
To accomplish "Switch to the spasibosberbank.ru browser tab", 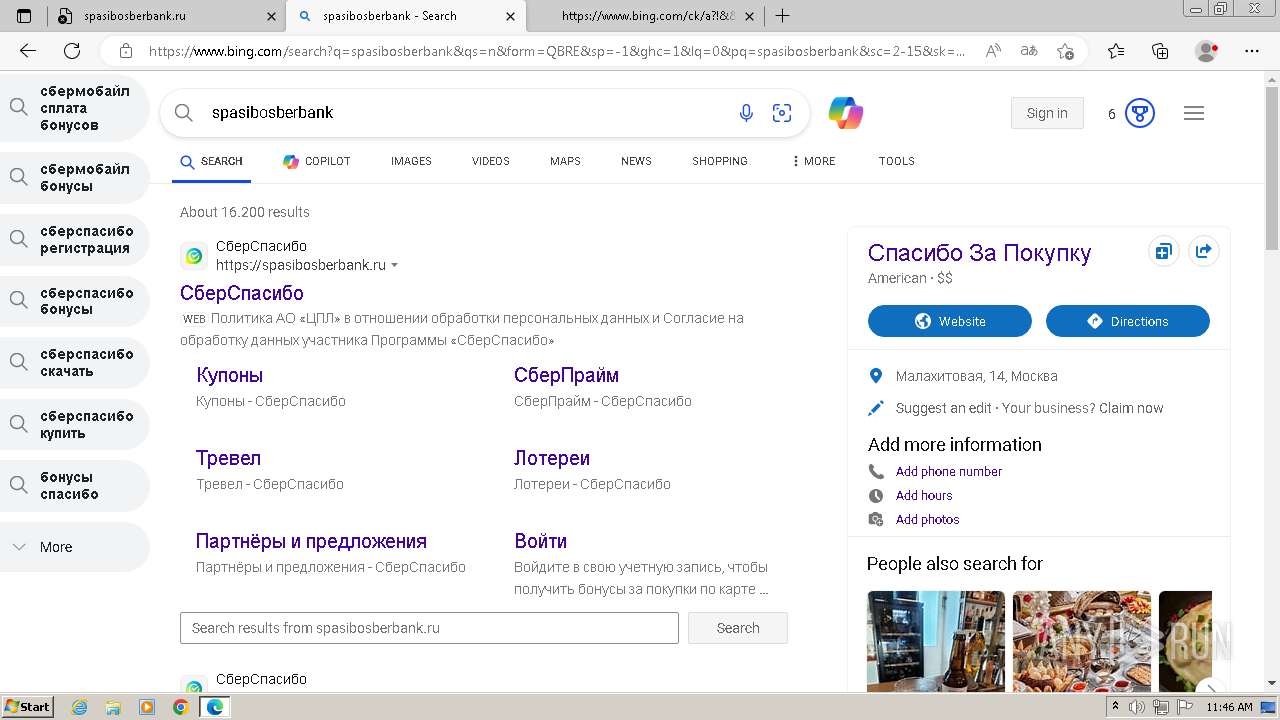I will point(165,16).
